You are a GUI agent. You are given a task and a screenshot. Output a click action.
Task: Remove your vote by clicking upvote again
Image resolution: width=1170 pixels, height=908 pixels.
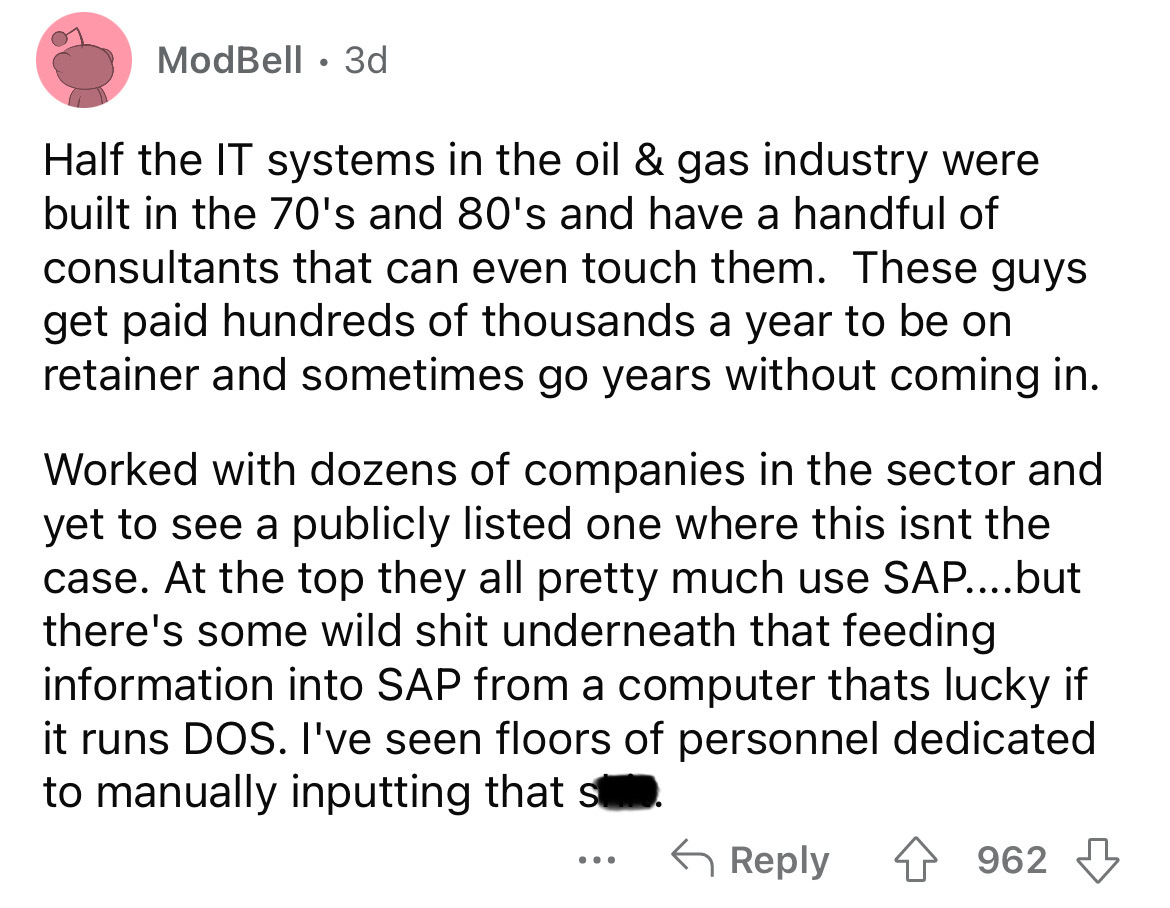916,859
